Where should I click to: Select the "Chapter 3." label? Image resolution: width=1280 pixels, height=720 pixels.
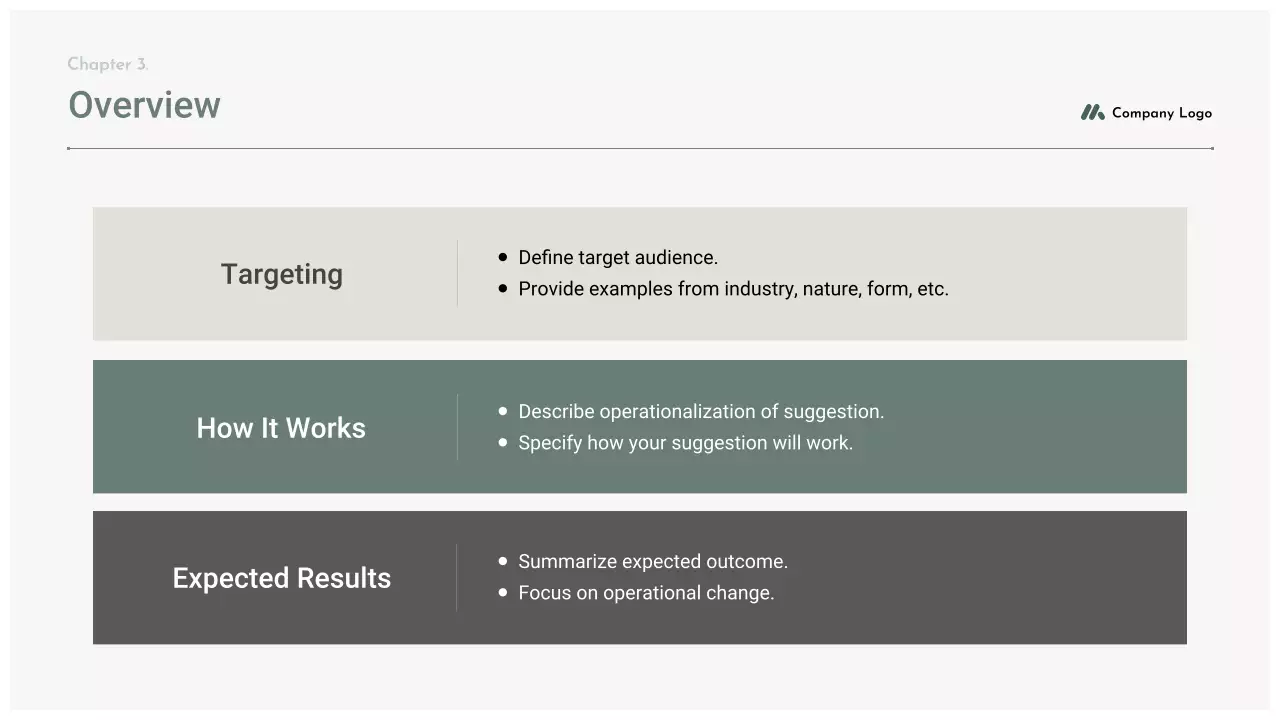pyautogui.click(x=108, y=64)
